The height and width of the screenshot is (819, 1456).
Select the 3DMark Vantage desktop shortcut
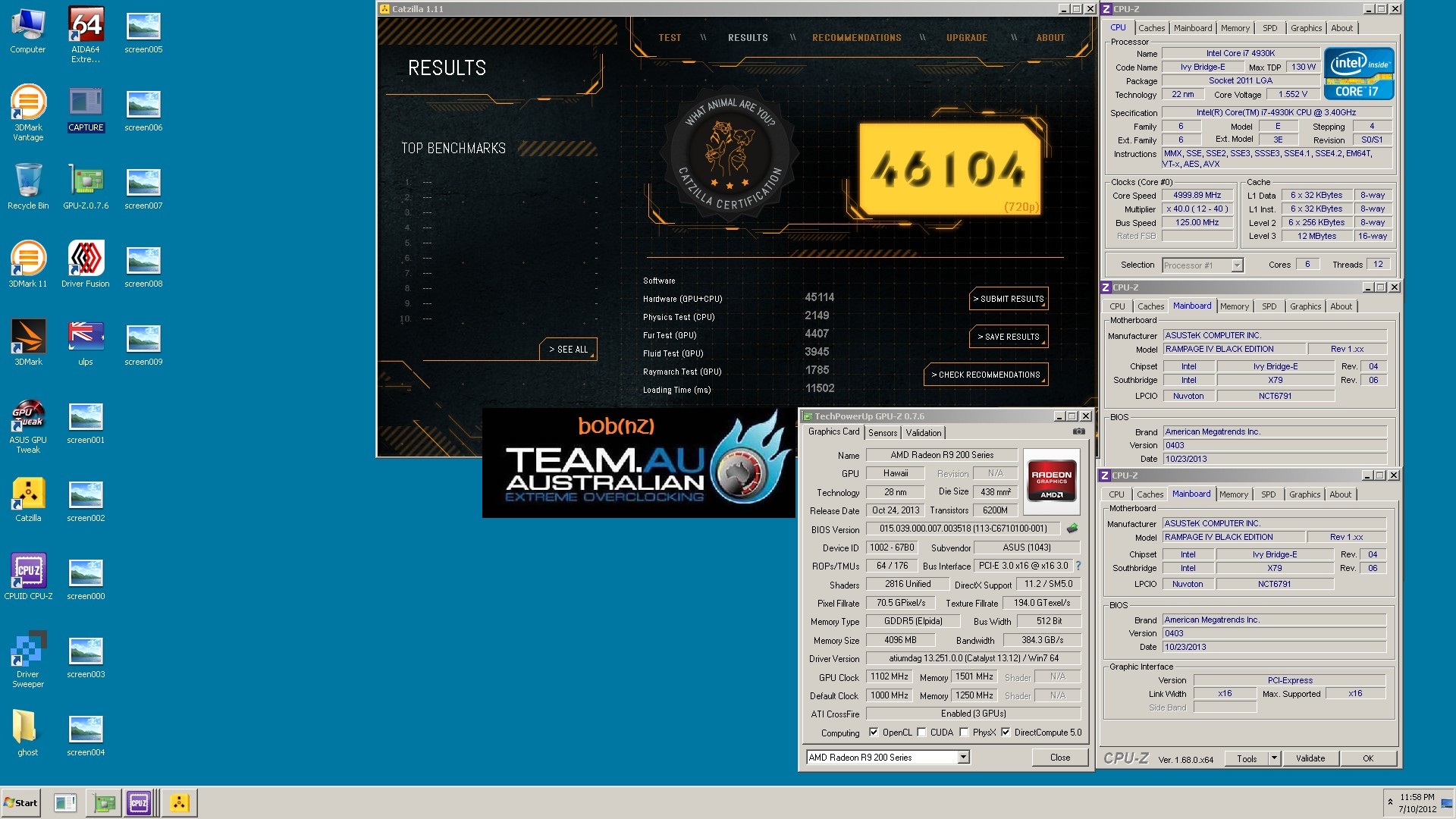28,113
